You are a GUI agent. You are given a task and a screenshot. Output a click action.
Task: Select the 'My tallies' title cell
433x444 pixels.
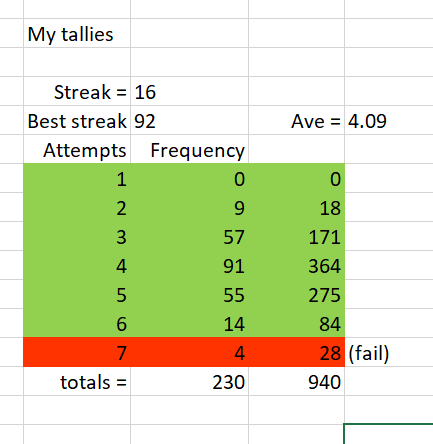(x=77, y=33)
